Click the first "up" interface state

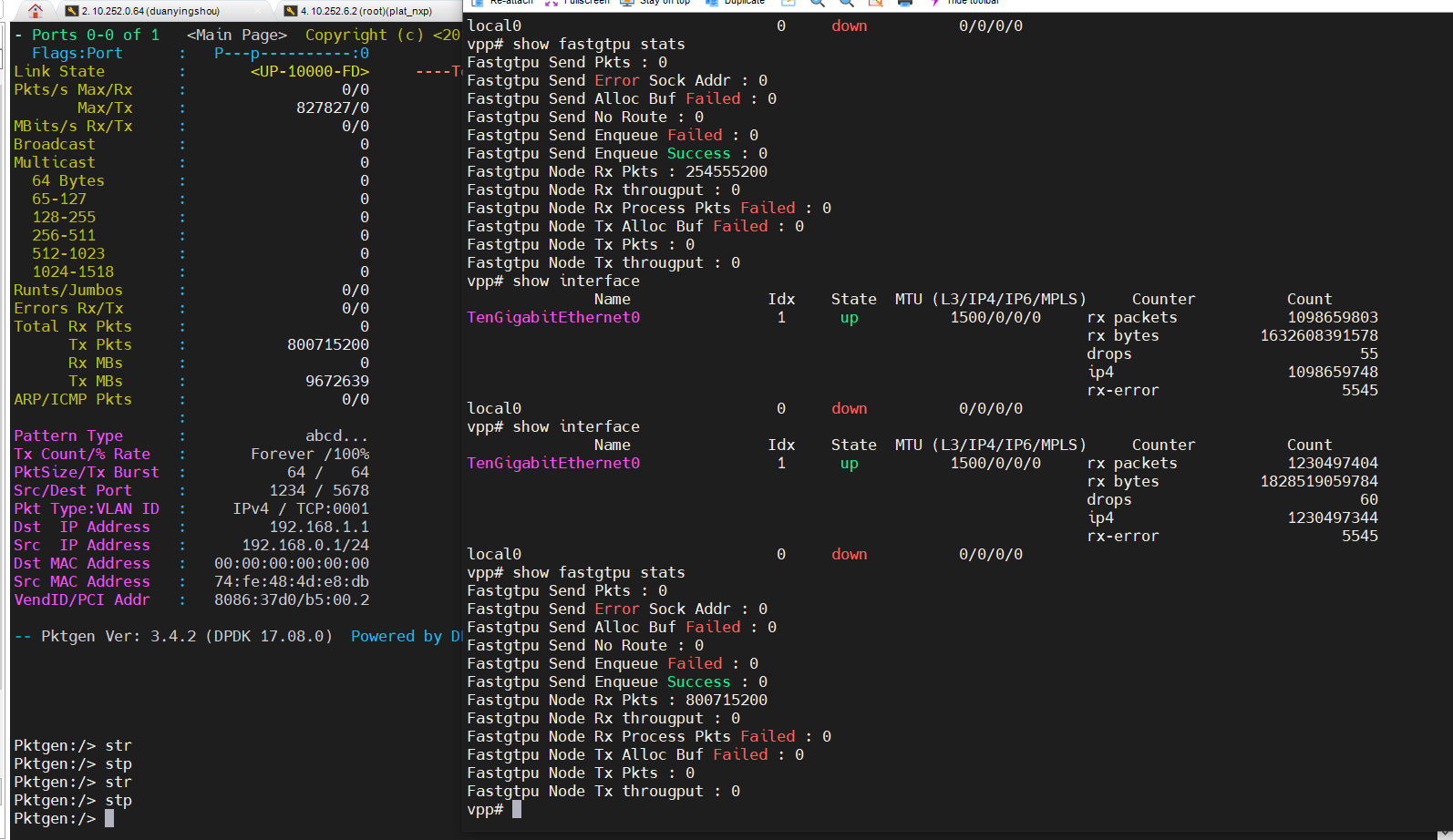click(850, 317)
